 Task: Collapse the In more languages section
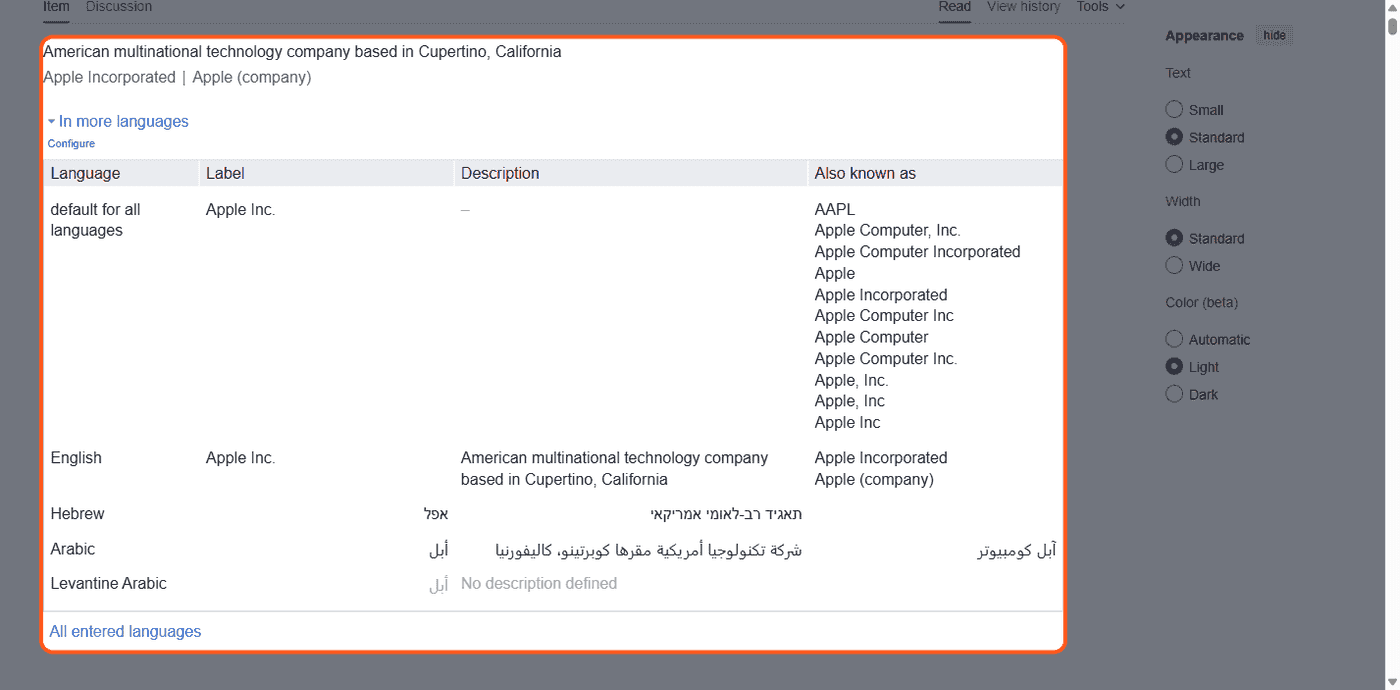[118, 121]
